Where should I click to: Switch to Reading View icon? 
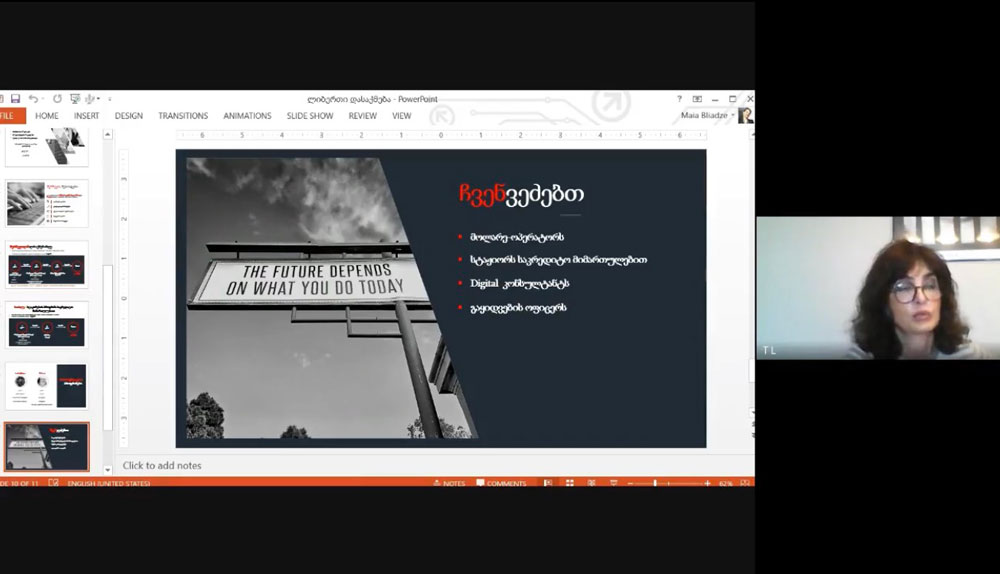591,483
